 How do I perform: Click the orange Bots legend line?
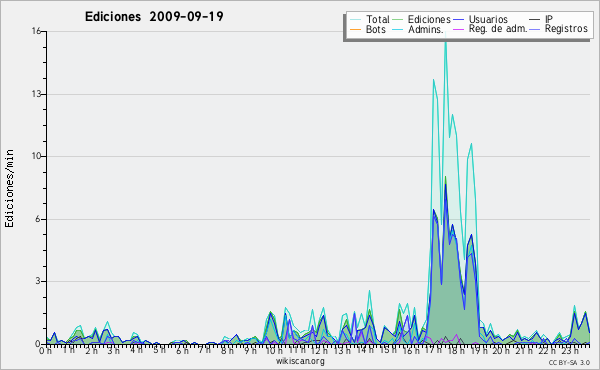[x=355, y=29]
